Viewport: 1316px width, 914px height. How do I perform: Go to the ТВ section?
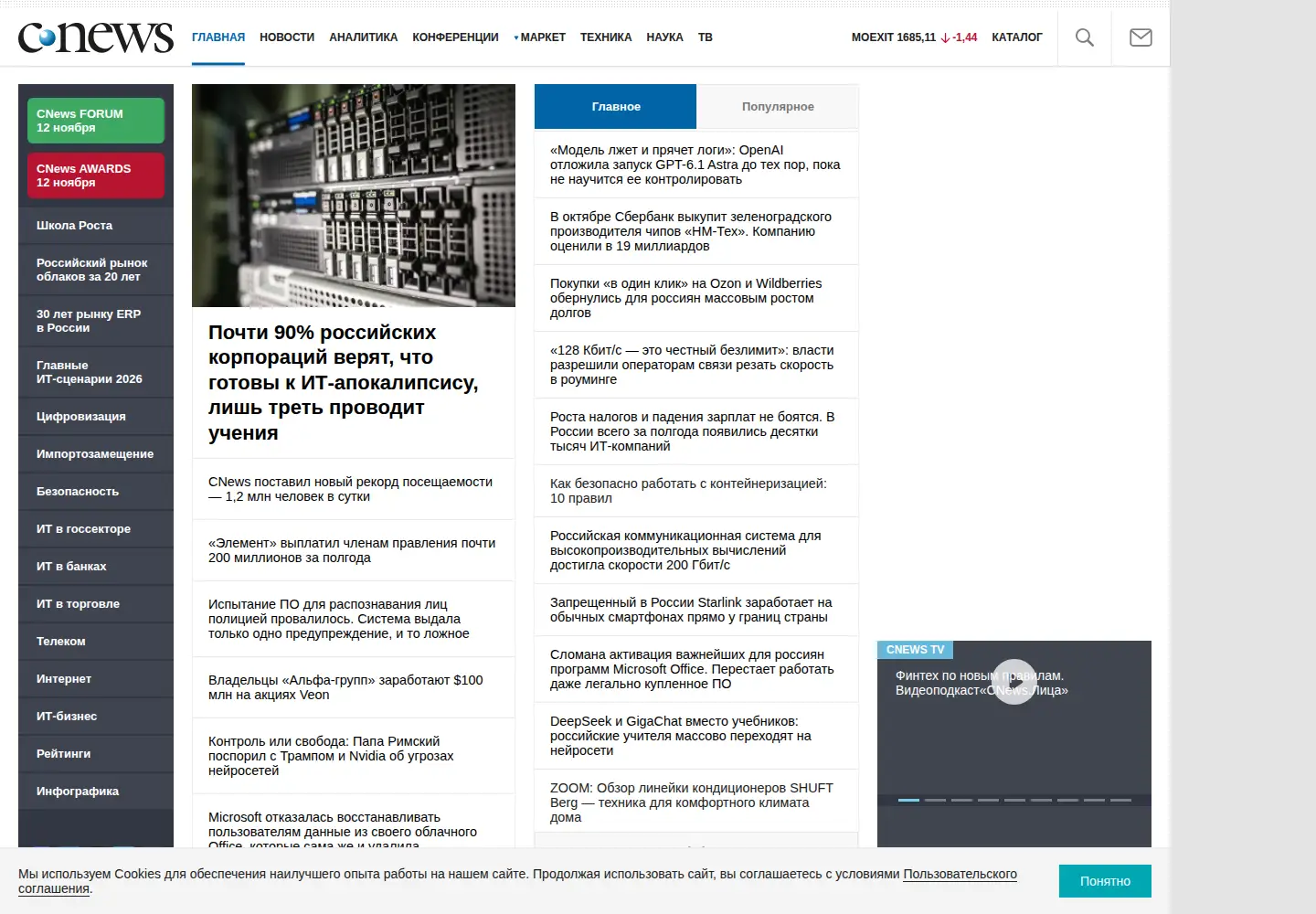click(706, 37)
